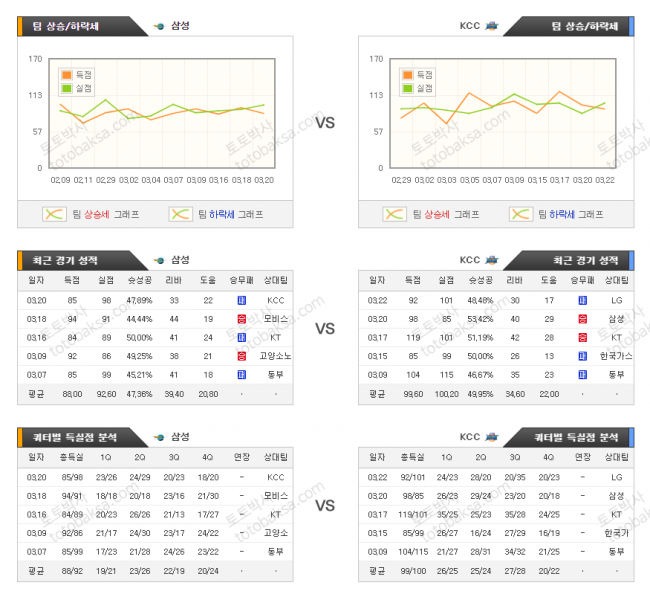Click Samsung logo in 쿼터별 득실점 분석 header
650x597 pixels.
(x=160, y=437)
